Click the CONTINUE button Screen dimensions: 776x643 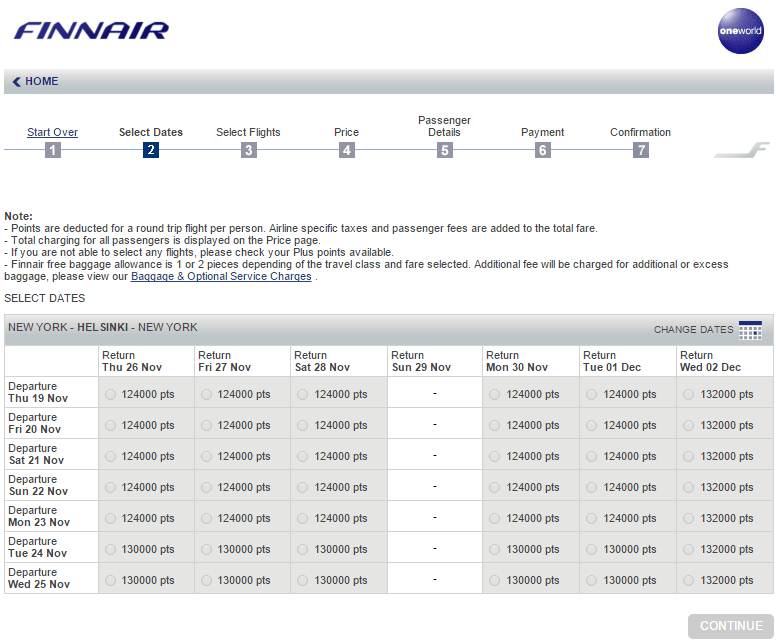pyautogui.click(x=730, y=626)
